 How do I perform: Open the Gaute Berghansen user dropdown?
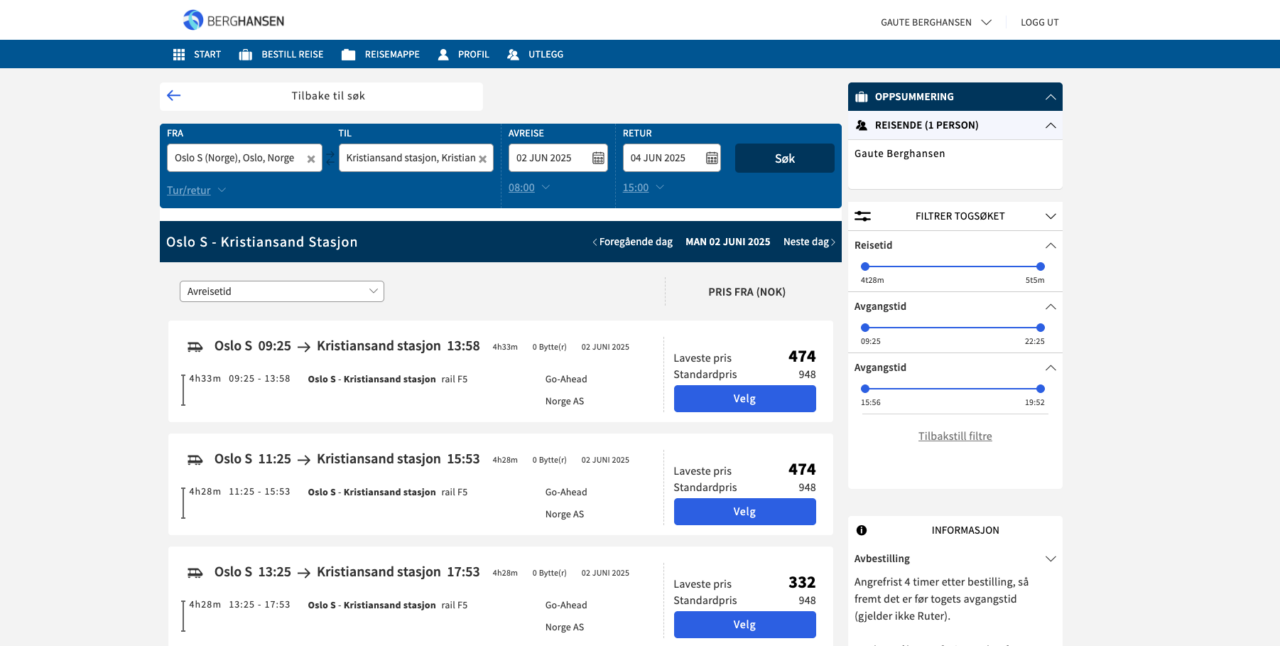coord(935,22)
